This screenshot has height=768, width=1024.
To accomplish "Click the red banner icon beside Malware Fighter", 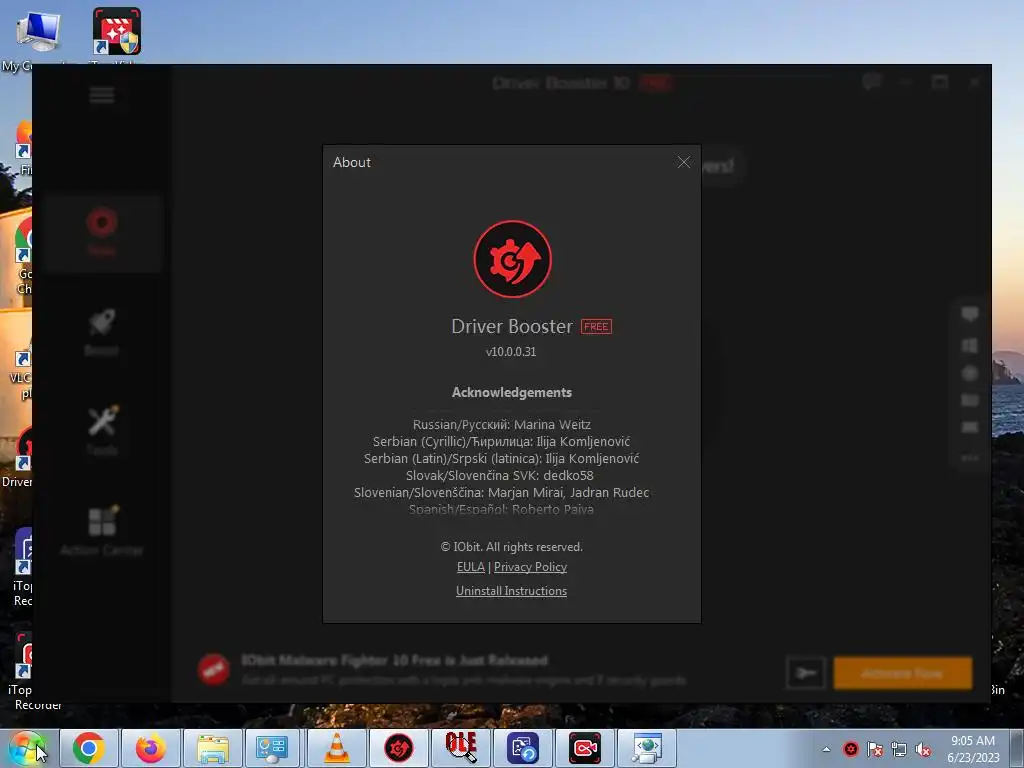I will point(214,670).
